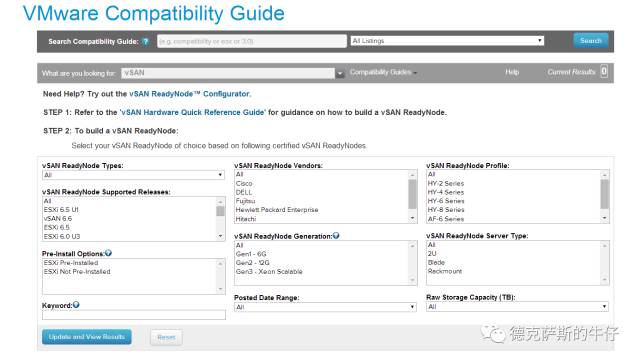Click ReadyNode Profile list scrollbar thumb

[x=604, y=194]
